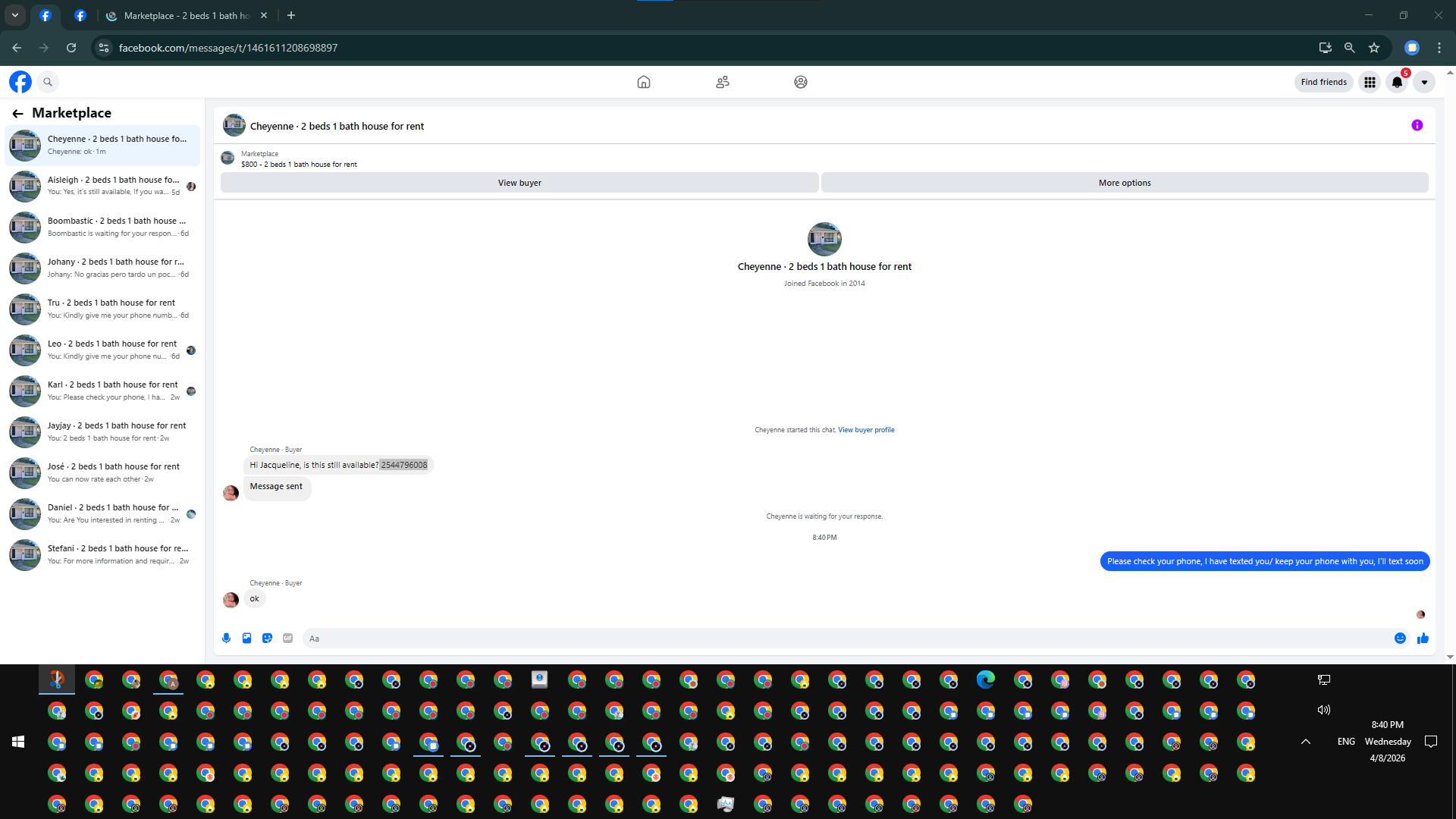Expand the account dropdown arrow
This screenshot has height=819, width=1456.
click(x=1424, y=83)
